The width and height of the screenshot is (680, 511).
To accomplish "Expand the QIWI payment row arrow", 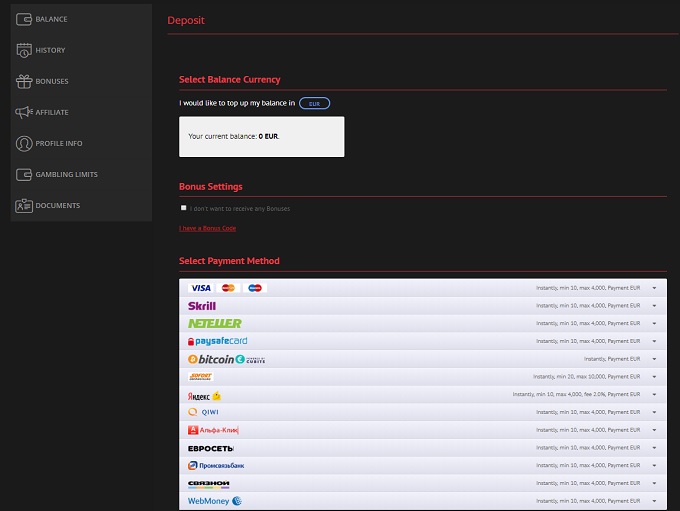I will 654,412.
